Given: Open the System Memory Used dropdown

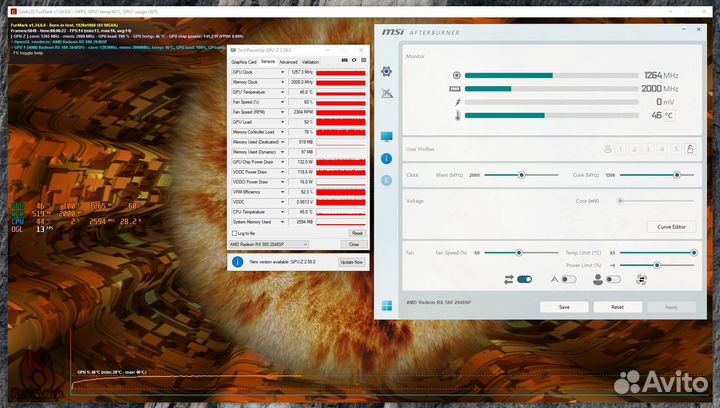Looking at the screenshot, I should pos(282,222).
